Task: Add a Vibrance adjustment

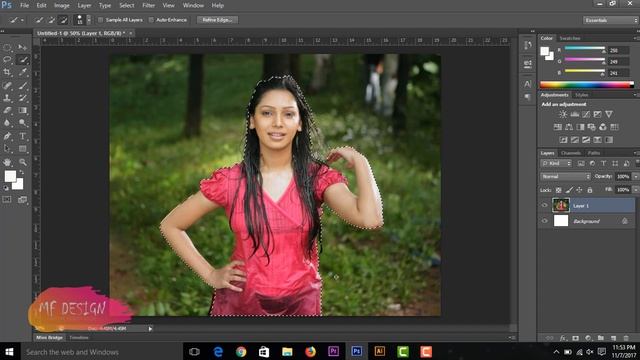Action: (609, 114)
